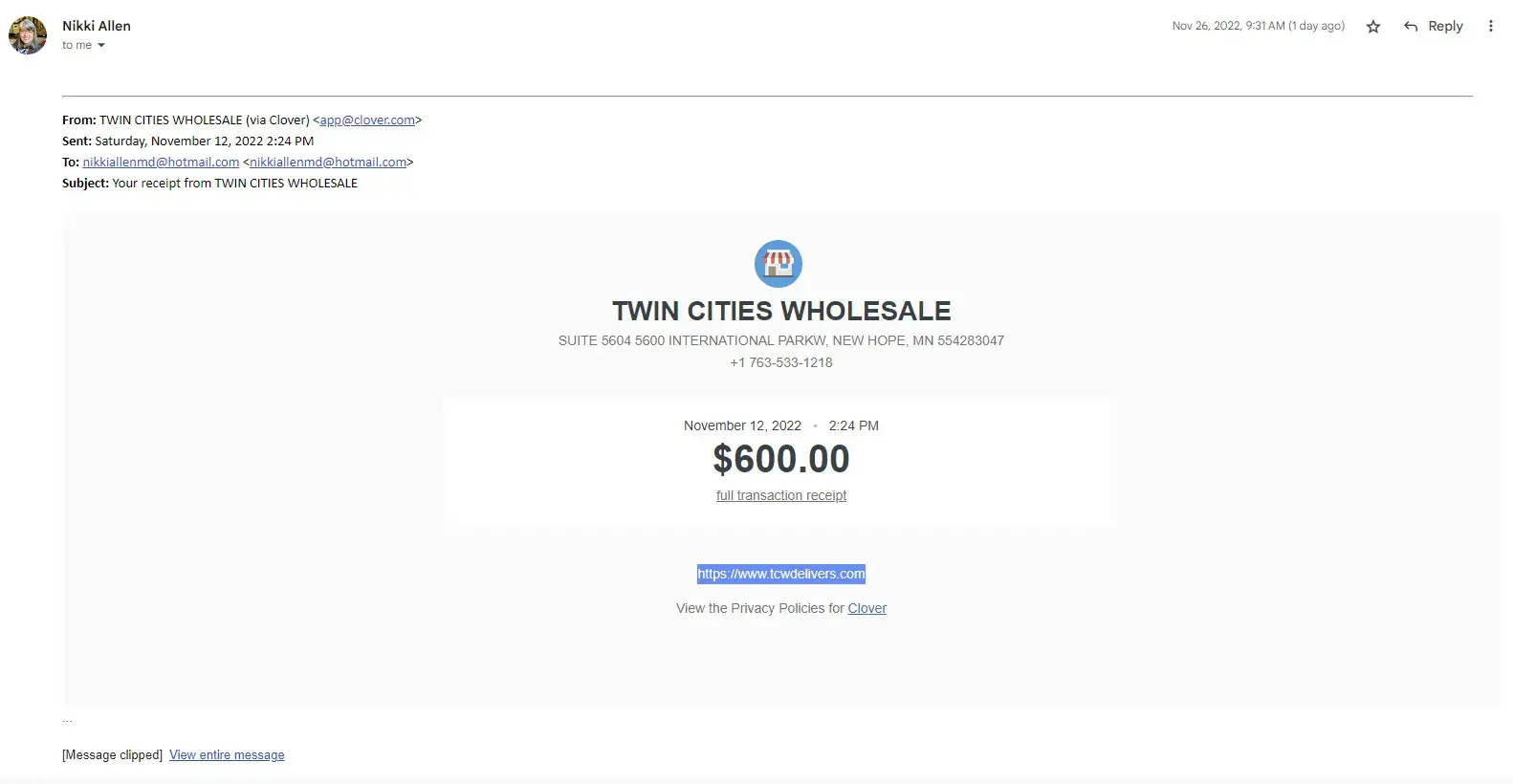The width and height of the screenshot is (1513, 784).
Task: Click the Nikki Allen sender name
Action: (97, 26)
